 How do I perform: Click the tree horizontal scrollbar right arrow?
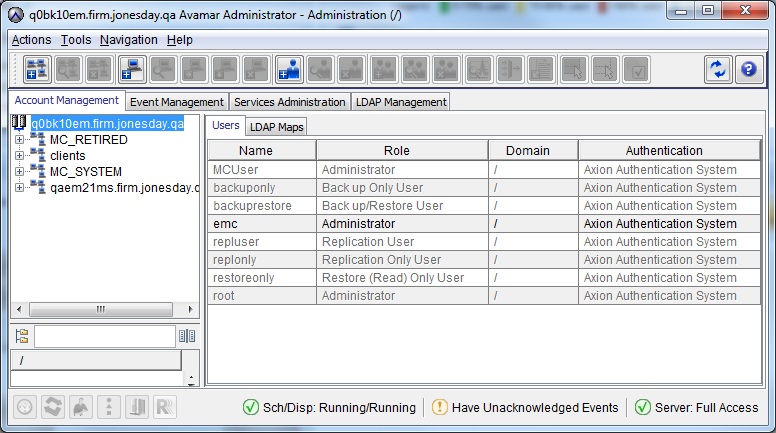coord(191,309)
